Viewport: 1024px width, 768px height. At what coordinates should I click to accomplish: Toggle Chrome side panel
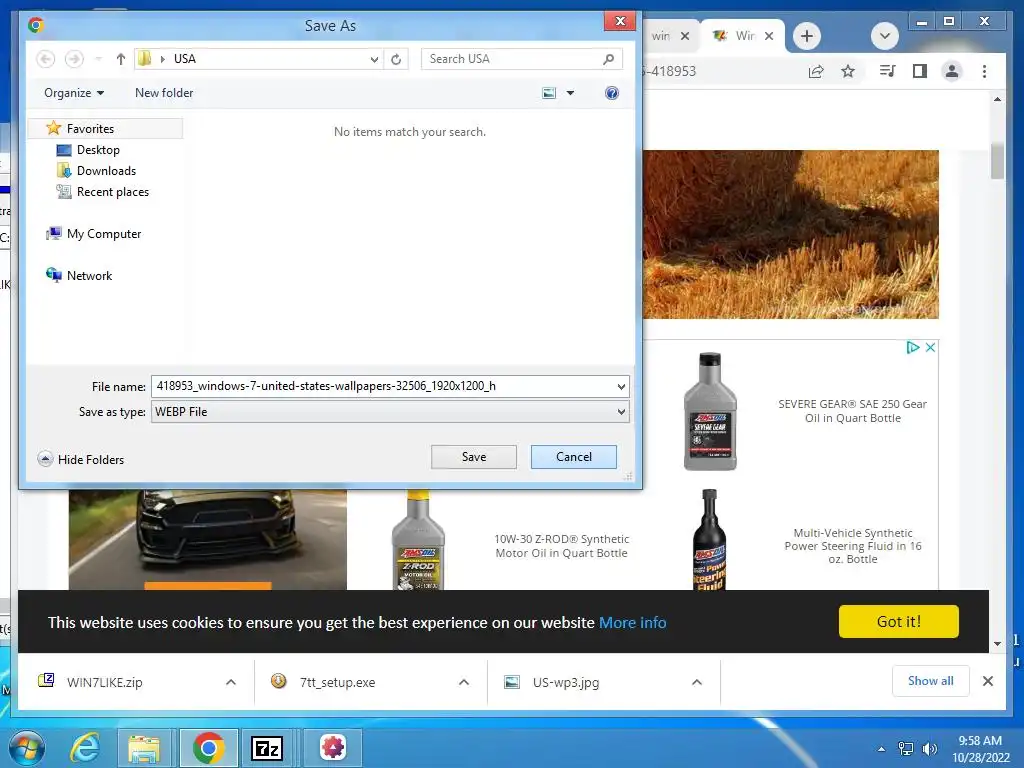(920, 71)
